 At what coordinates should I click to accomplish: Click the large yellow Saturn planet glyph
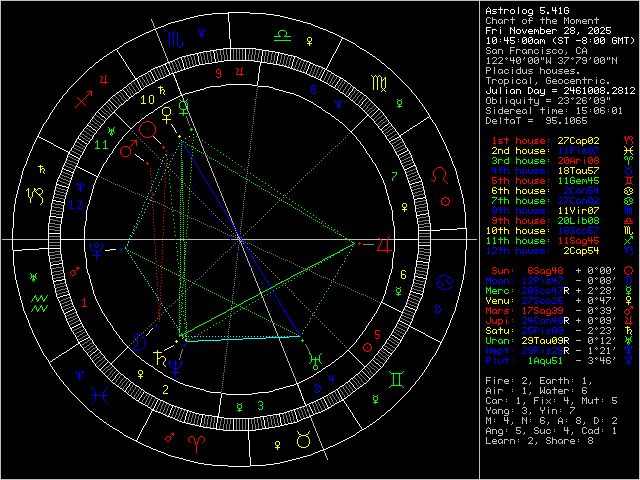click(x=160, y=358)
